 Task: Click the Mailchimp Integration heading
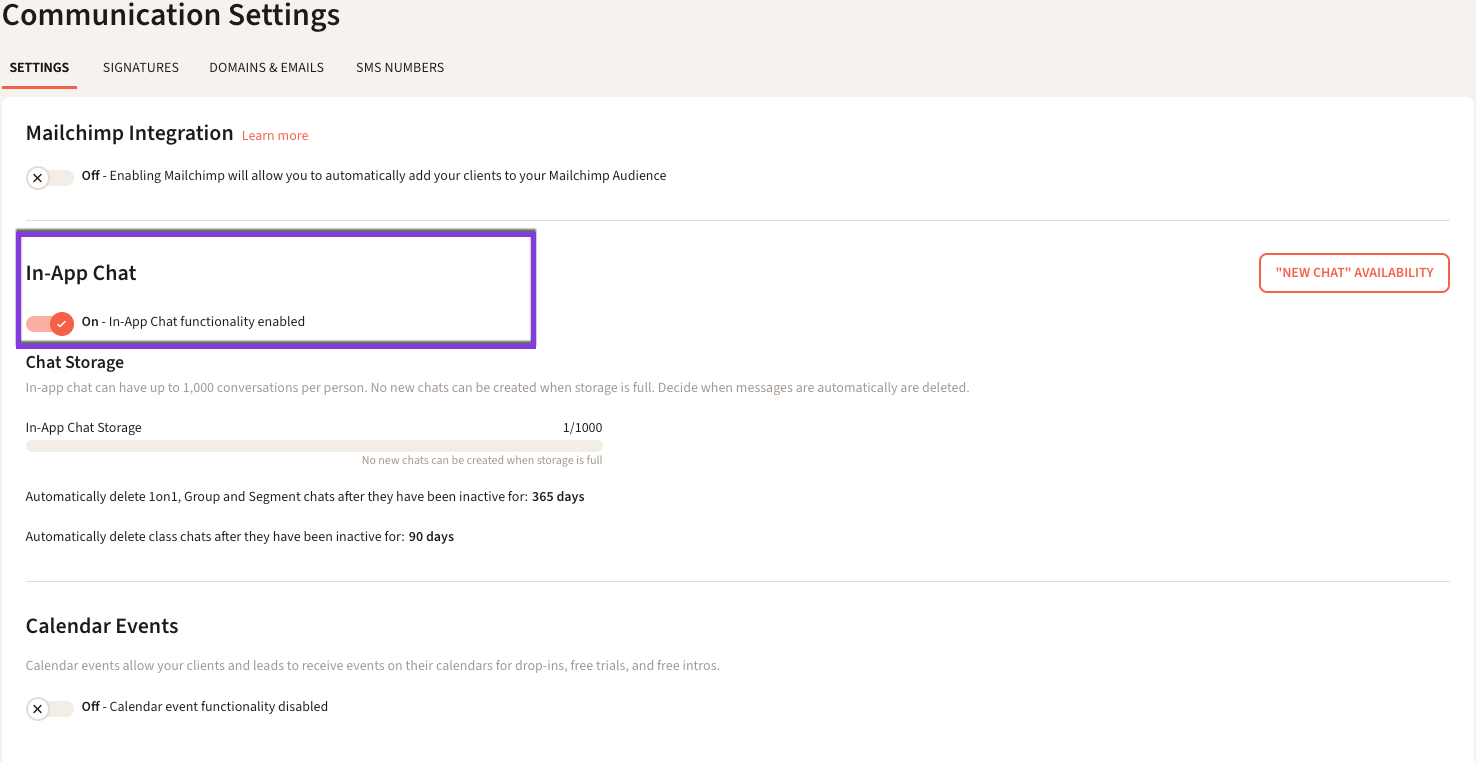click(129, 134)
